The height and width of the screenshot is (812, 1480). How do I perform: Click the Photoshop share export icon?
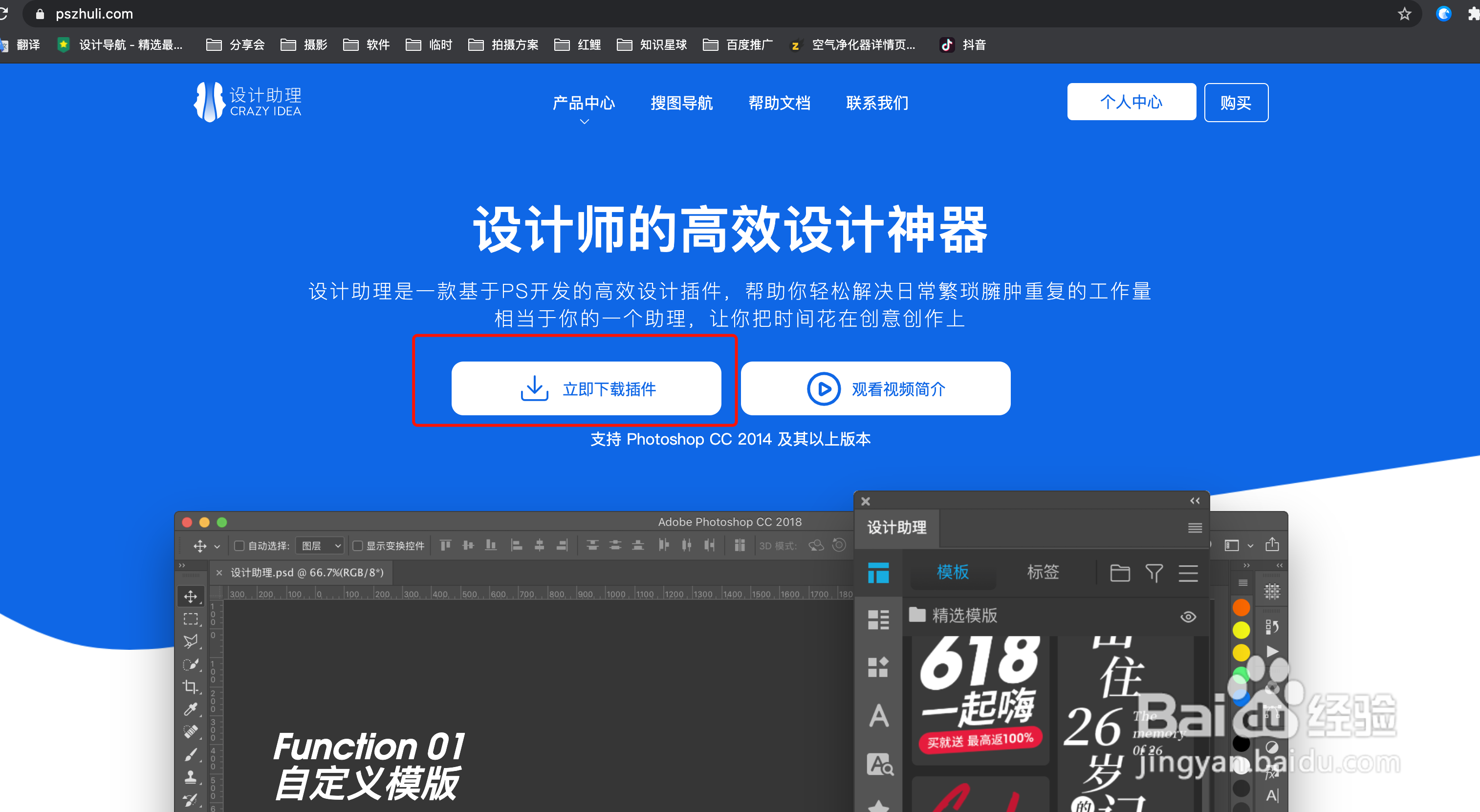[x=1272, y=544]
